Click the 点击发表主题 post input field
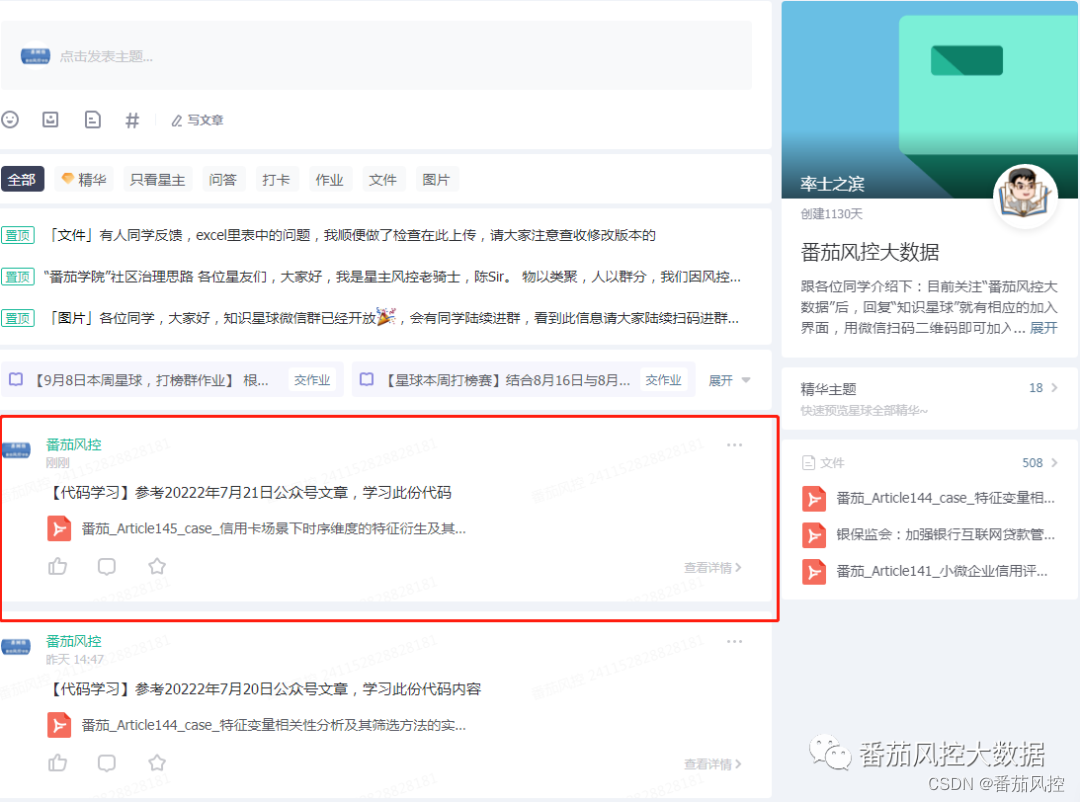 [376, 56]
